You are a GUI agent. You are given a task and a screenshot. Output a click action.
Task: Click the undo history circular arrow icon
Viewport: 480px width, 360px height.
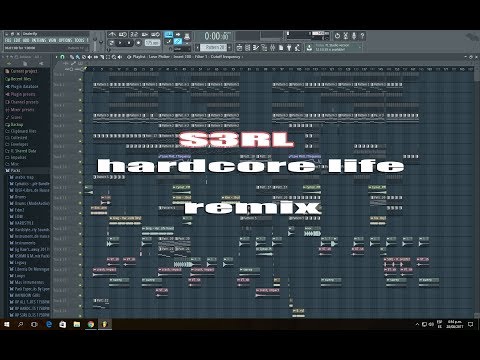[x=337, y=36]
